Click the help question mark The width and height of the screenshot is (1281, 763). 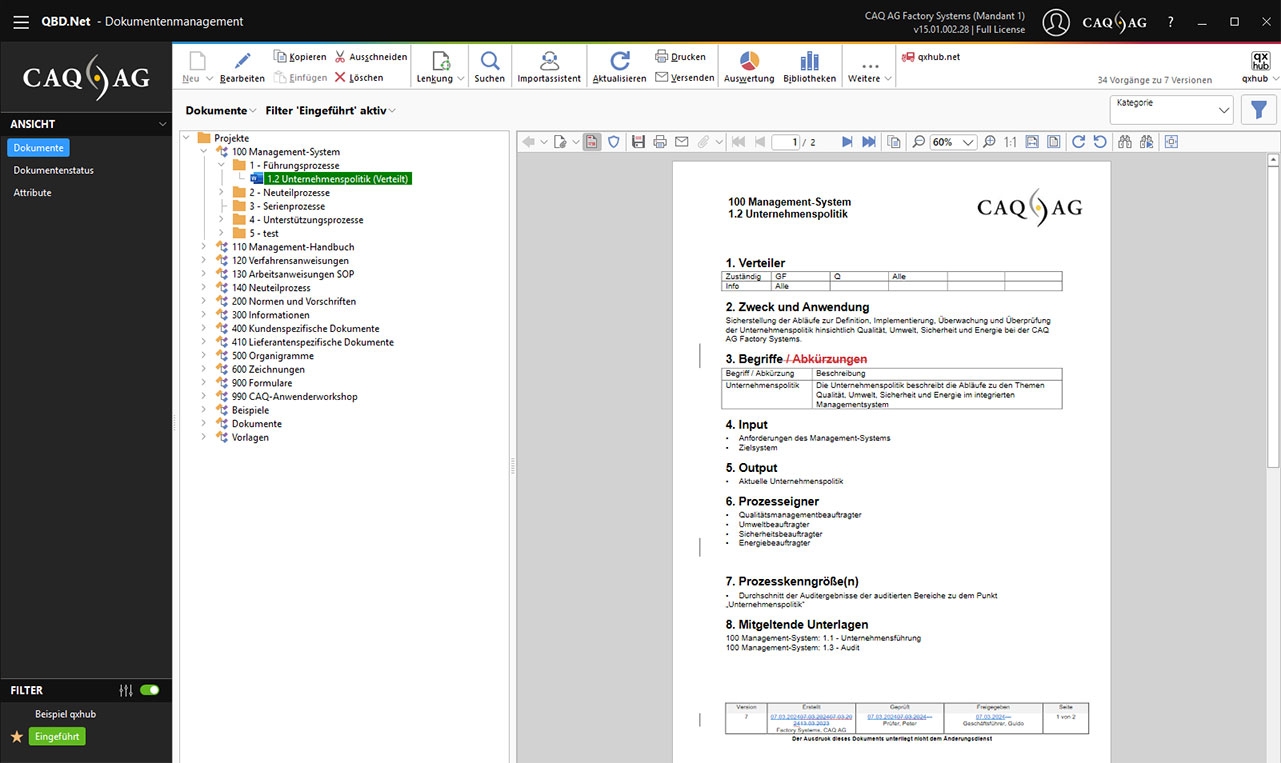point(1171,22)
